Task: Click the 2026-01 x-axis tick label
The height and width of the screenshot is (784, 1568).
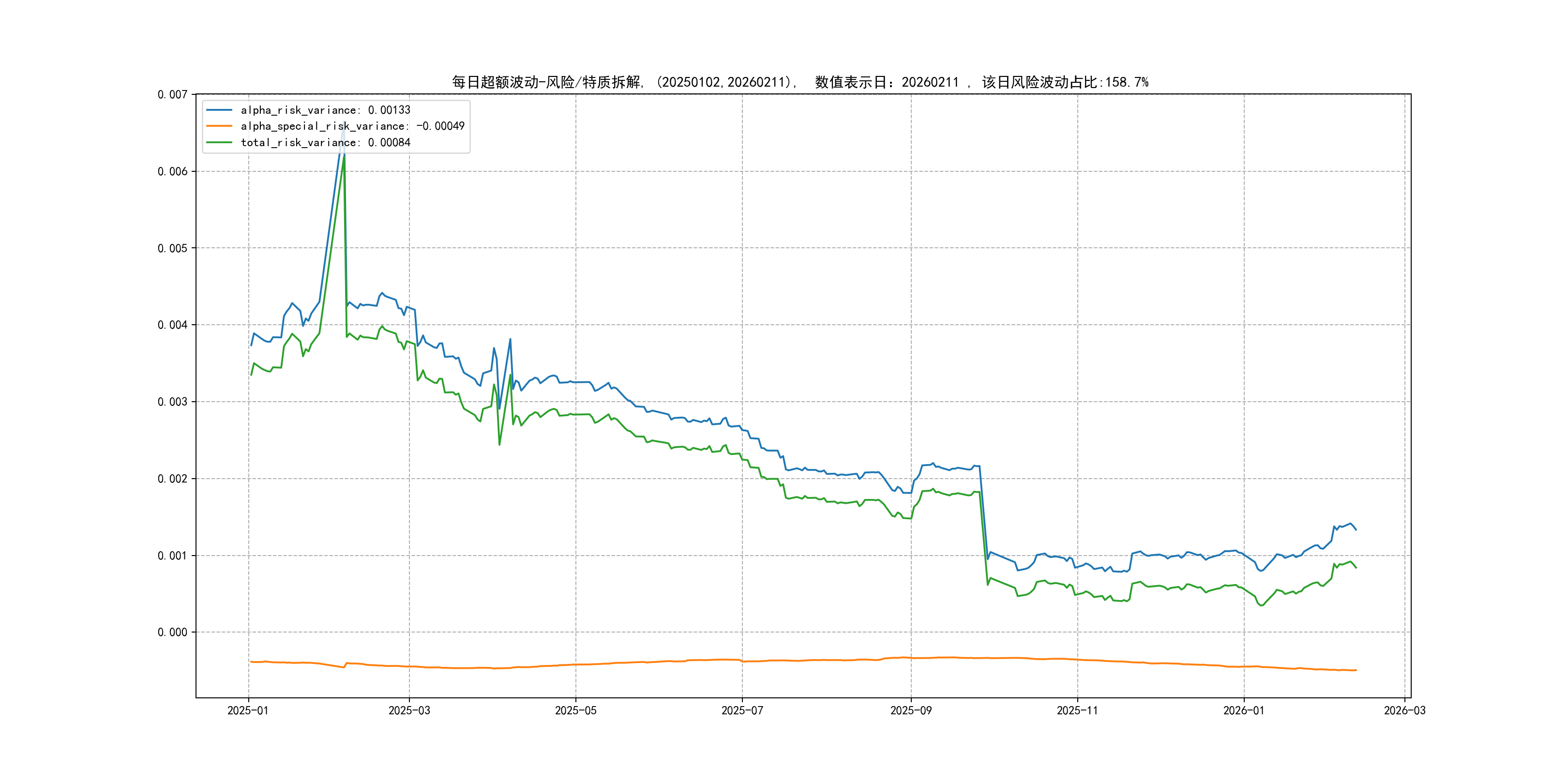Action: [x=1244, y=710]
